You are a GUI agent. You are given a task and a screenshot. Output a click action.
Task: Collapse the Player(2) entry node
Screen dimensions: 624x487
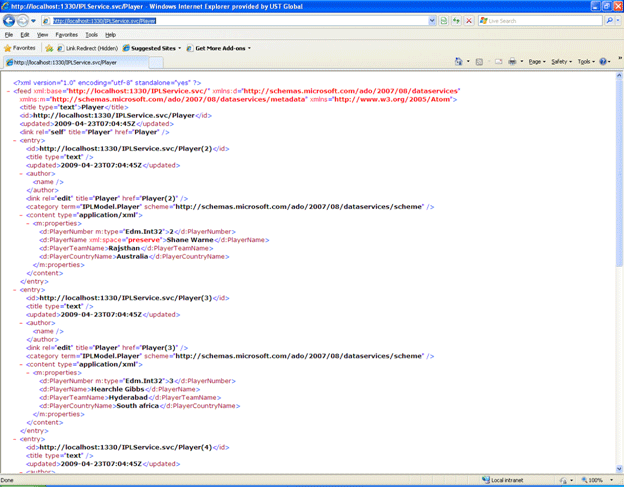click(x=15, y=140)
